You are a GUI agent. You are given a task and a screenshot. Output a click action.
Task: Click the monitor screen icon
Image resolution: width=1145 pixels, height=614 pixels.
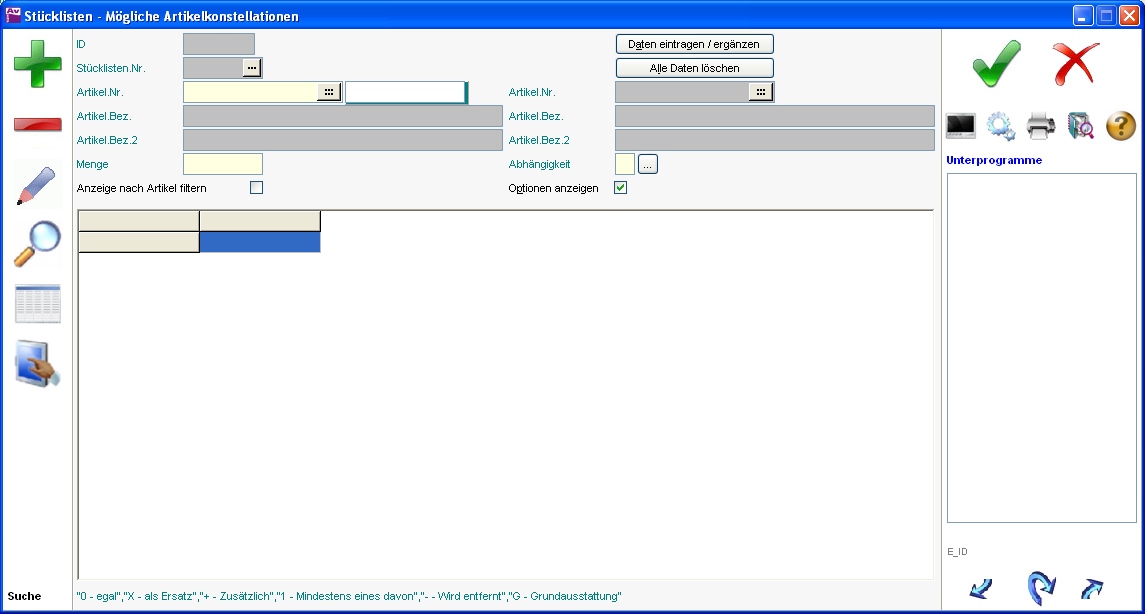click(961, 126)
